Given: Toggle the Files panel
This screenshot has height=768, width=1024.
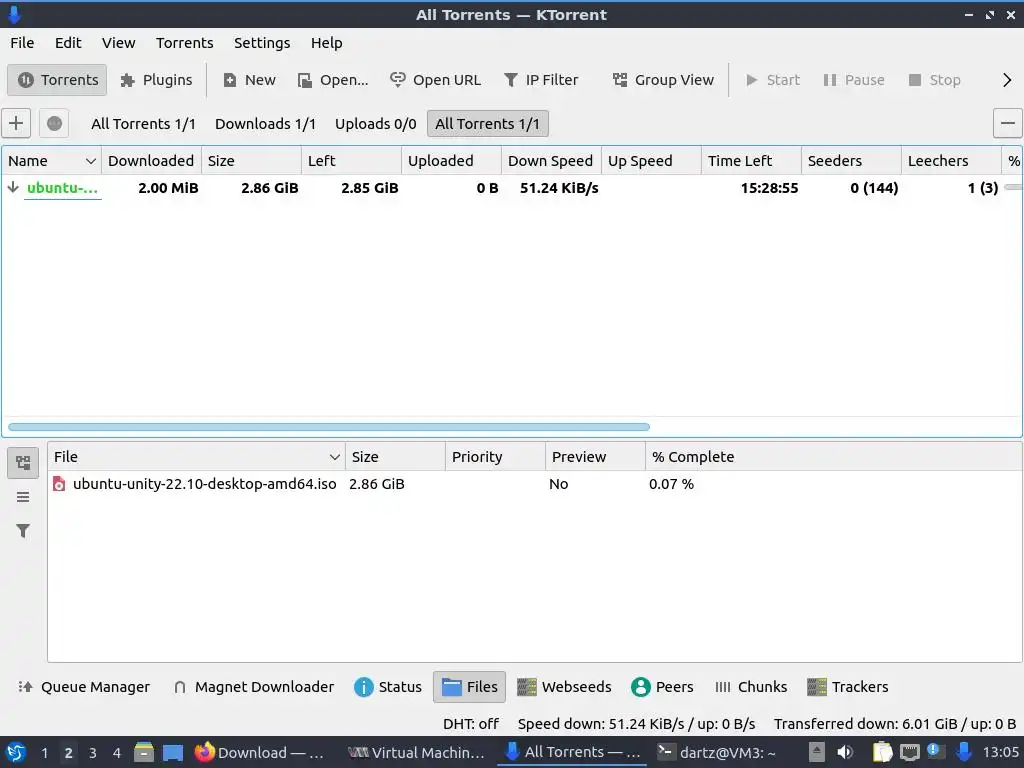Looking at the screenshot, I should click(470, 687).
